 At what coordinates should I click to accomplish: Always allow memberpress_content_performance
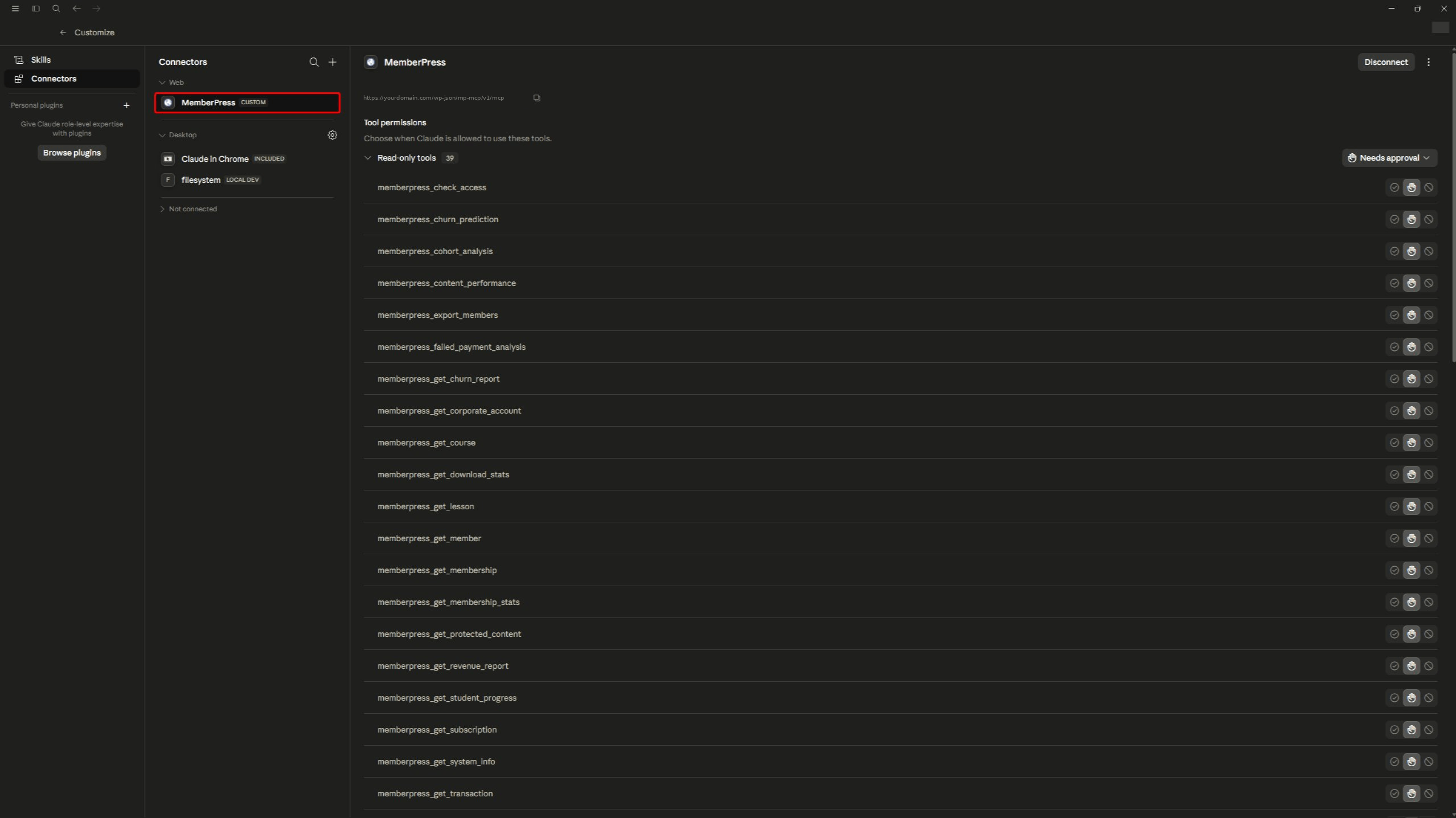click(1394, 283)
